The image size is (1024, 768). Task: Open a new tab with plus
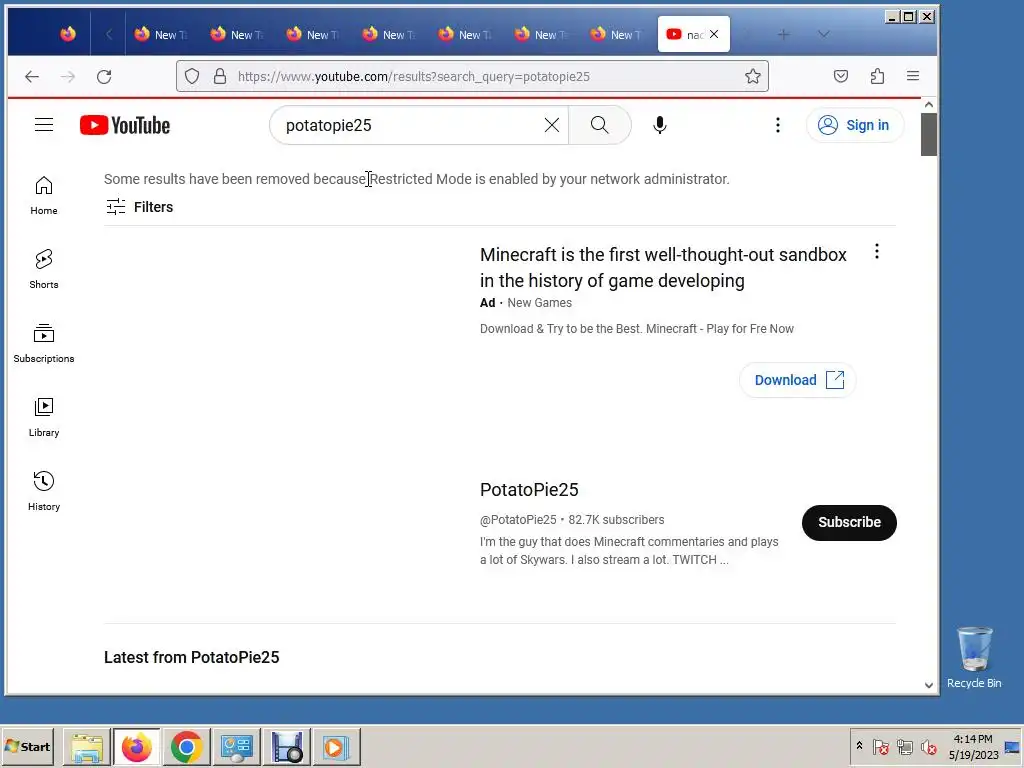tap(784, 35)
